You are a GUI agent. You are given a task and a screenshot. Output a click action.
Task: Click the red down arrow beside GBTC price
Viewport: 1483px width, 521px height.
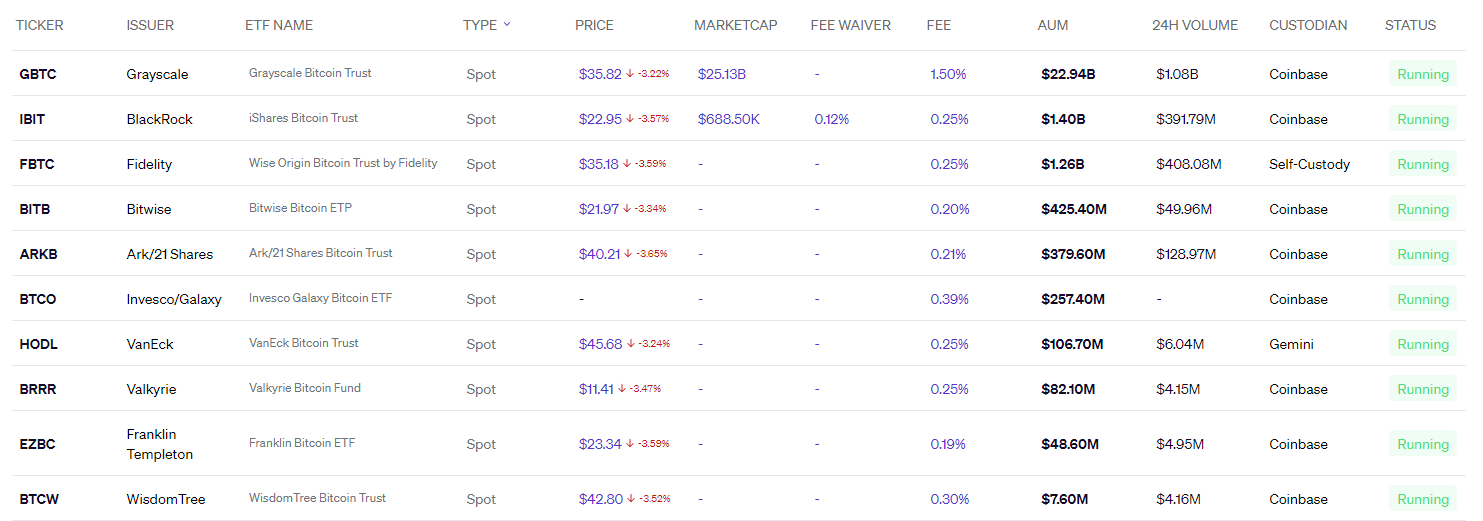click(x=630, y=74)
